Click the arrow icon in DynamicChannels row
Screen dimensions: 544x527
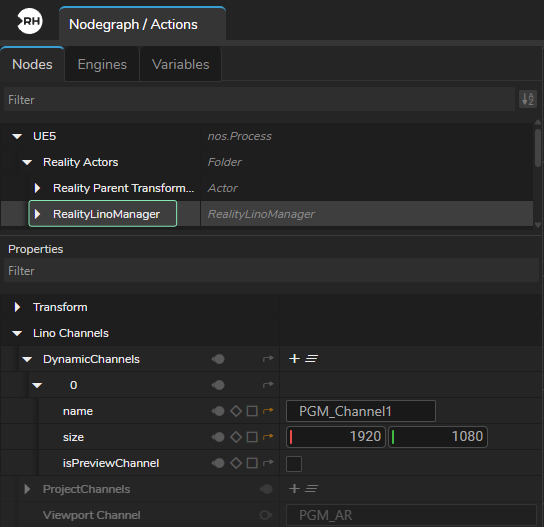268,358
